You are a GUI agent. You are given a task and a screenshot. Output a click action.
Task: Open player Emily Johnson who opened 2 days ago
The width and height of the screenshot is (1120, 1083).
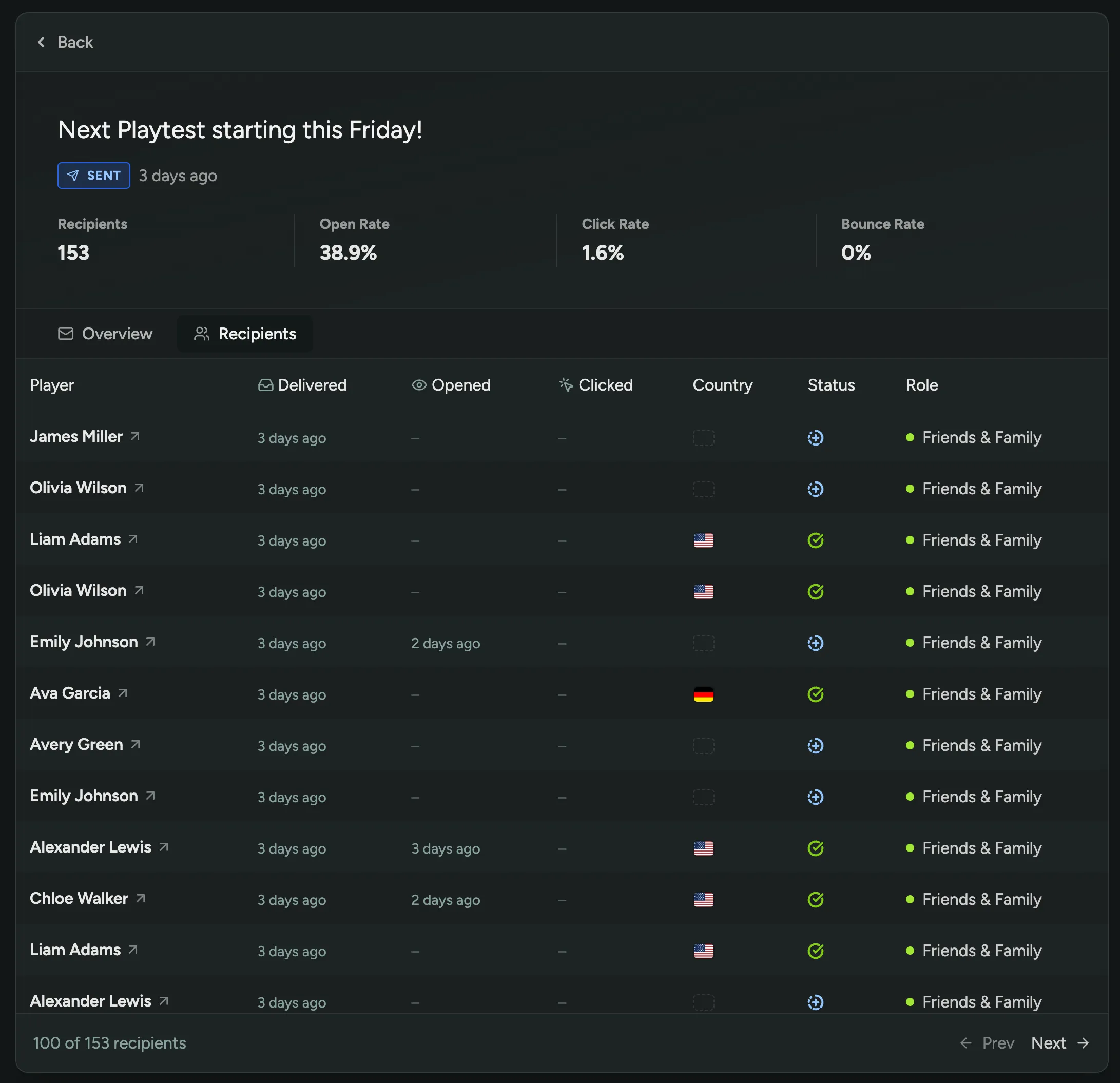[84, 642]
